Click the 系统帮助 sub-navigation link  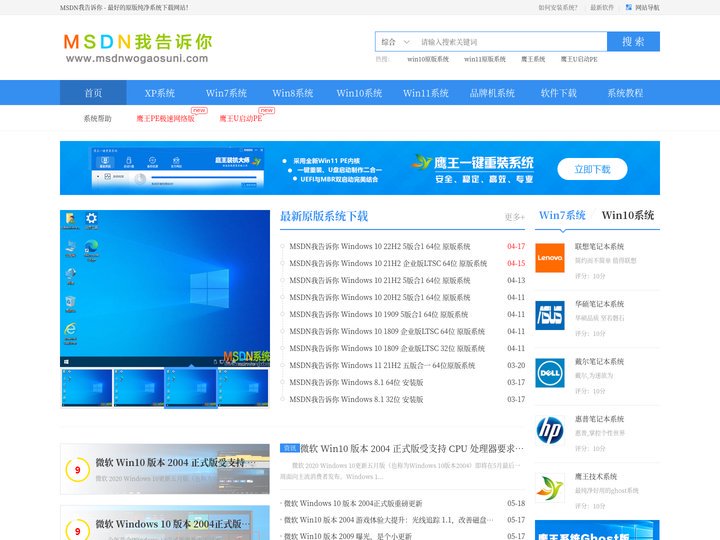pyautogui.click(x=97, y=118)
